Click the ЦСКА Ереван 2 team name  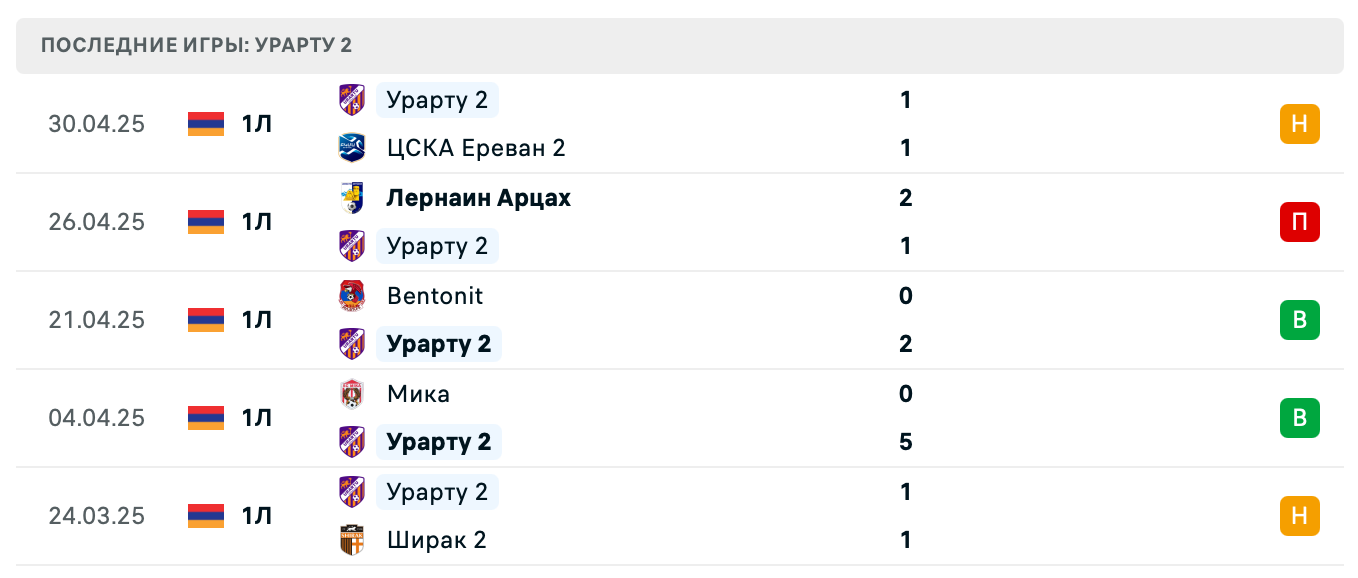(x=475, y=148)
